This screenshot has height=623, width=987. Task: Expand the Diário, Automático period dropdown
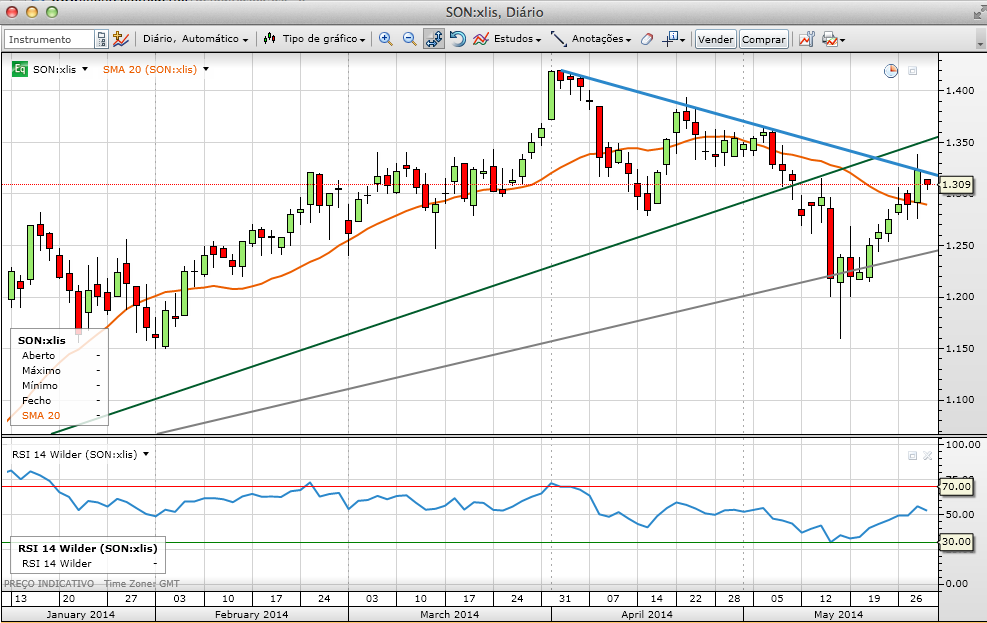195,39
